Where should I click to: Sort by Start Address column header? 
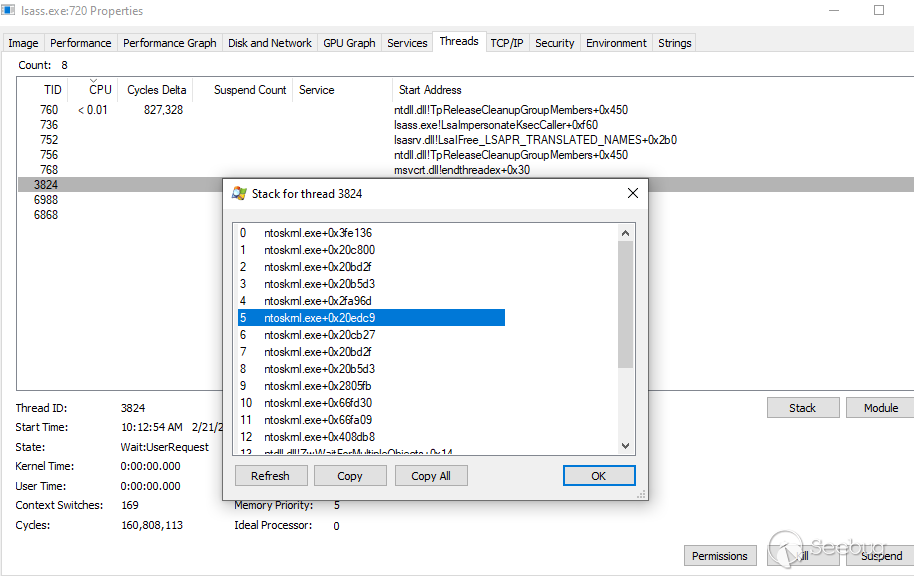[x=430, y=90]
